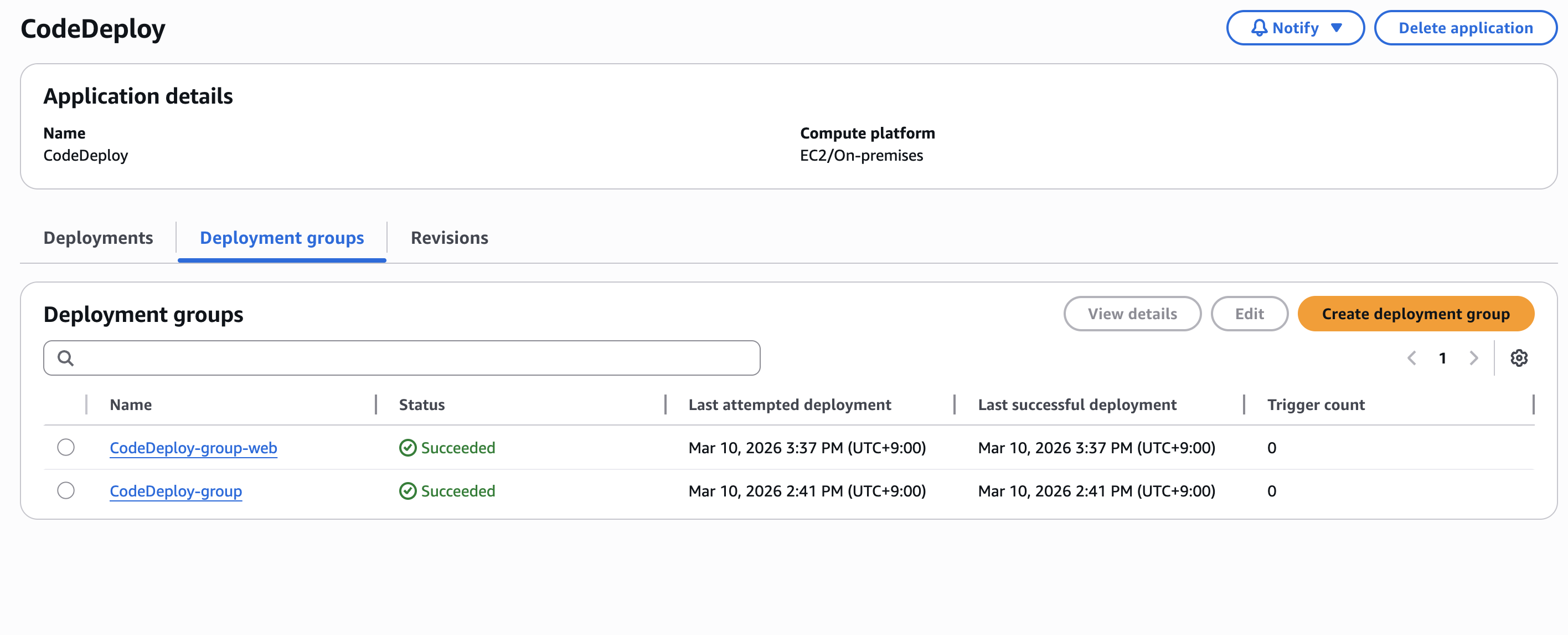Select CodeDeploy-group radio button
The height and width of the screenshot is (635, 1568).
(x=66, y=490)
